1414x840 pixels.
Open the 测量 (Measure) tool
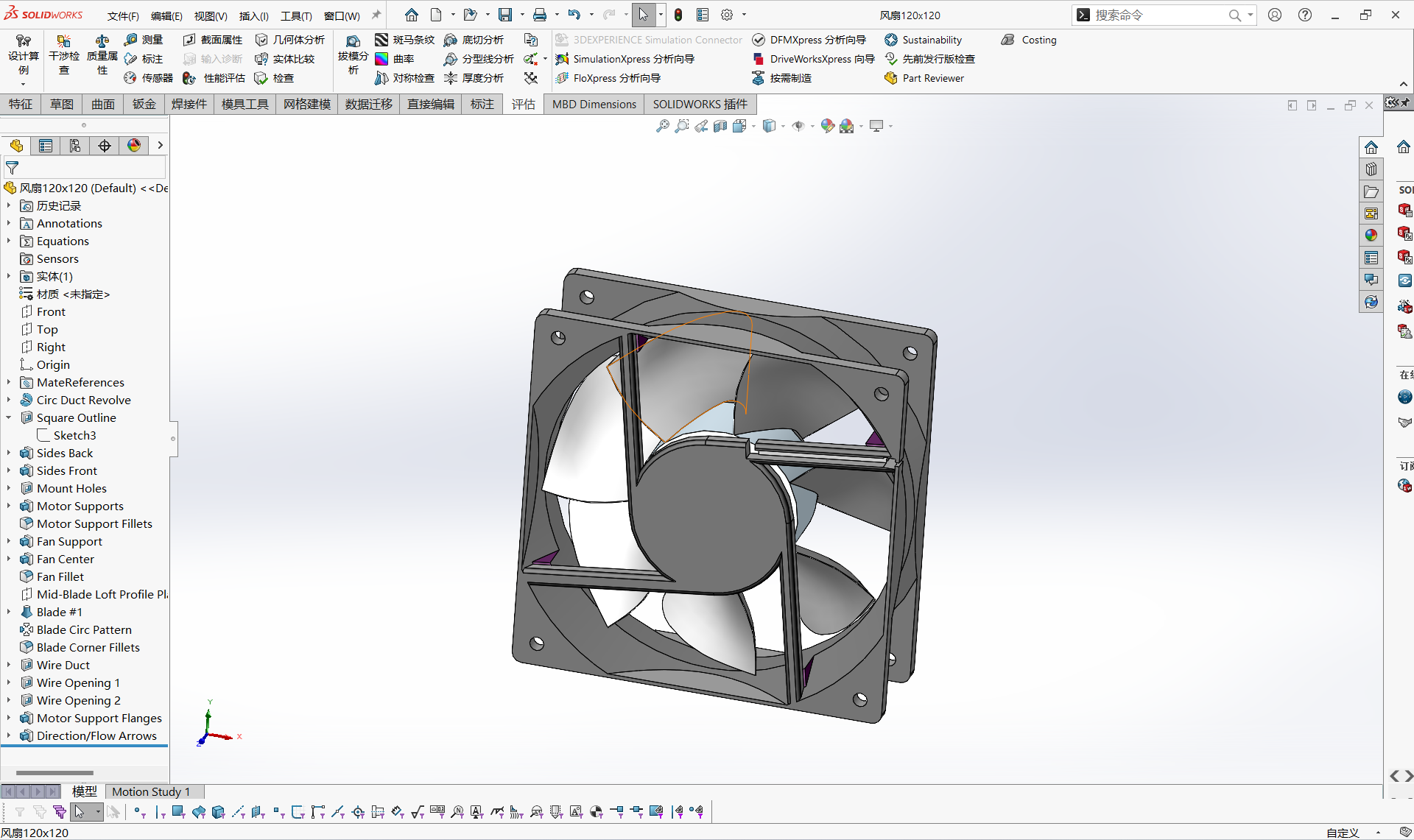pos(144,40)
